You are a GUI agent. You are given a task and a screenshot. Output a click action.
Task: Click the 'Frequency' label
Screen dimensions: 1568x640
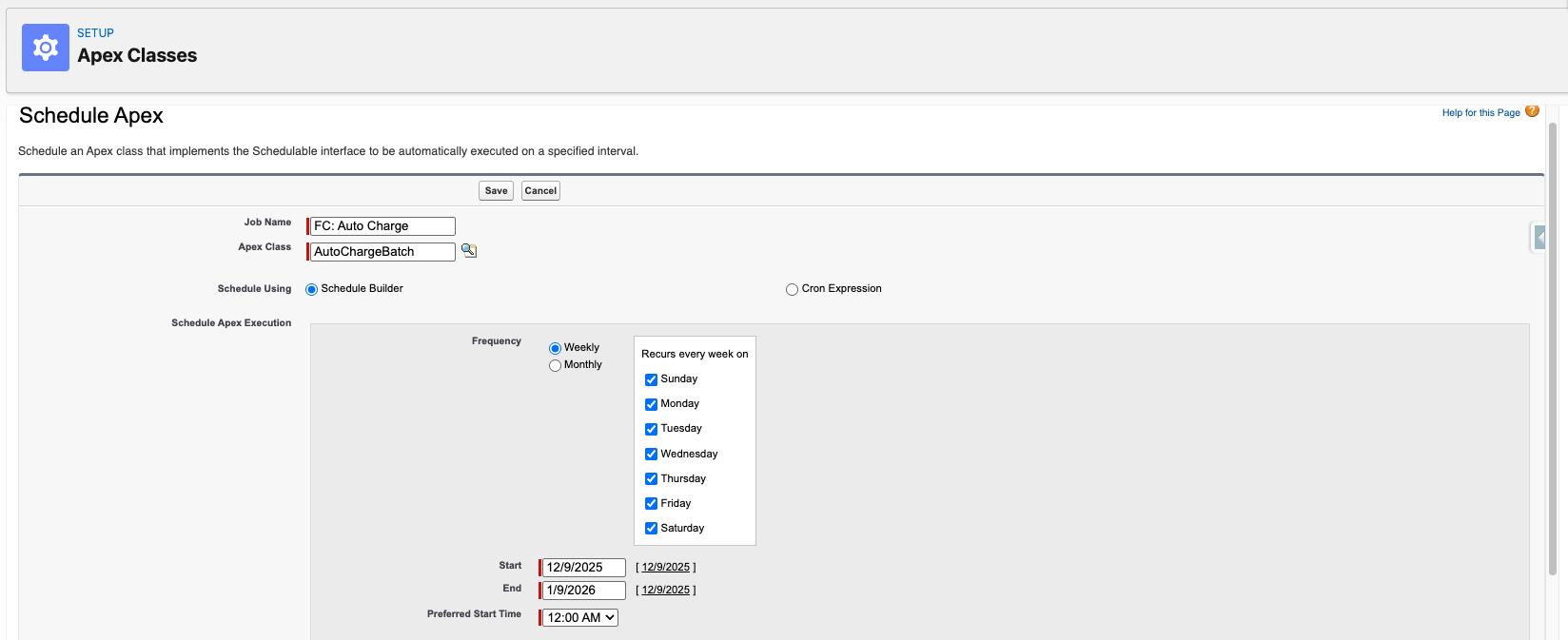(497, 341)
